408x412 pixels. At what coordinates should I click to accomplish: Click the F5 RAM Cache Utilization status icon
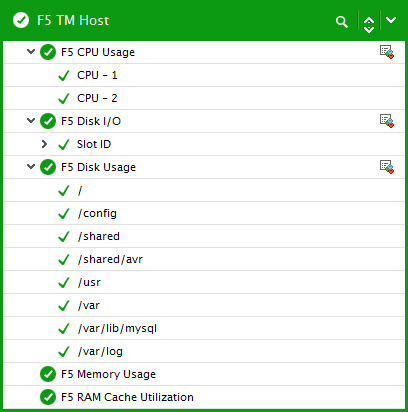click(x=48, y=397)
